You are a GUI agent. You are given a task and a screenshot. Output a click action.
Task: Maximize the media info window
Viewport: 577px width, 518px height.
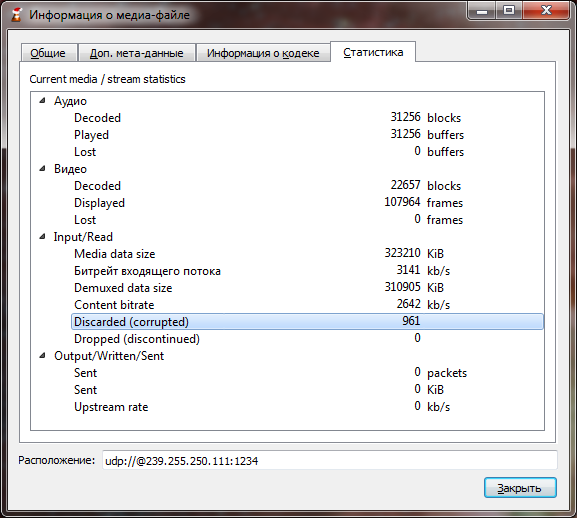coord(509,11)
